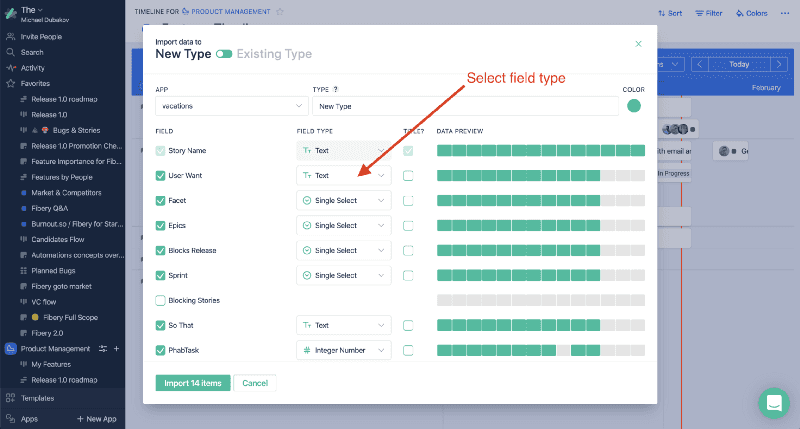Open VC flow favorite

43,302
